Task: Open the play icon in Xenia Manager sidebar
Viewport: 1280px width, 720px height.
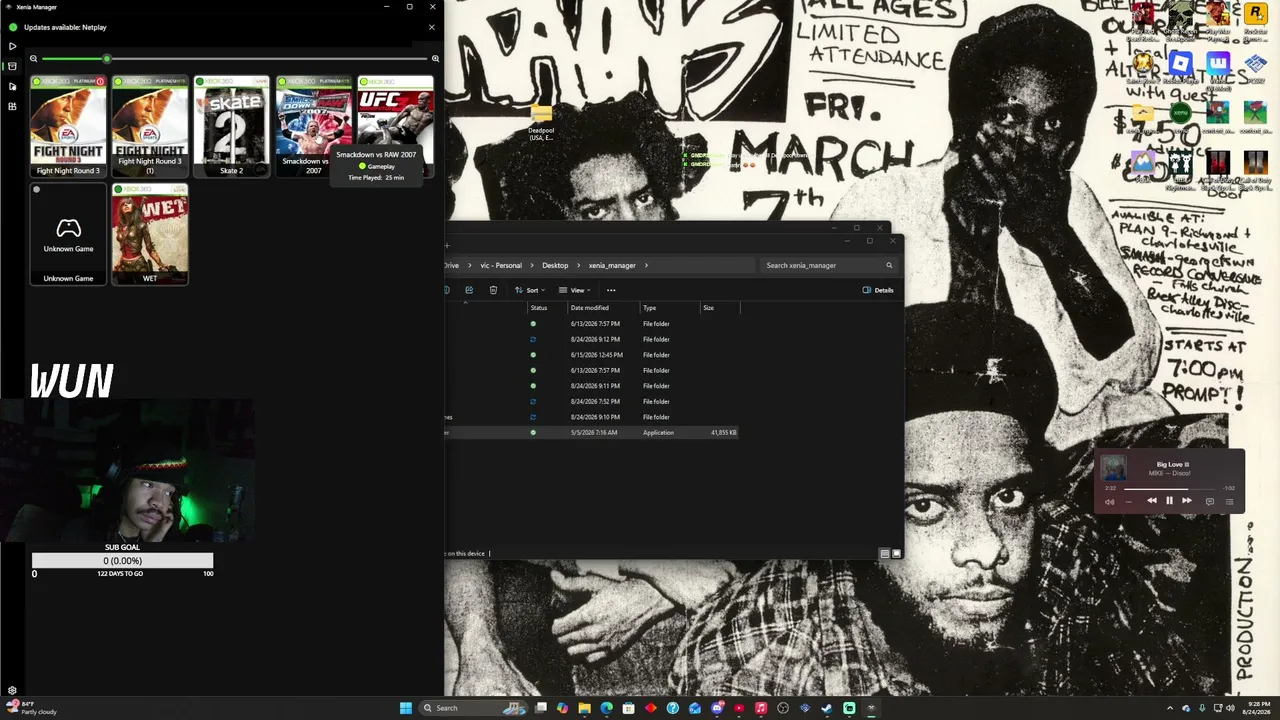Action: [12, 46]
